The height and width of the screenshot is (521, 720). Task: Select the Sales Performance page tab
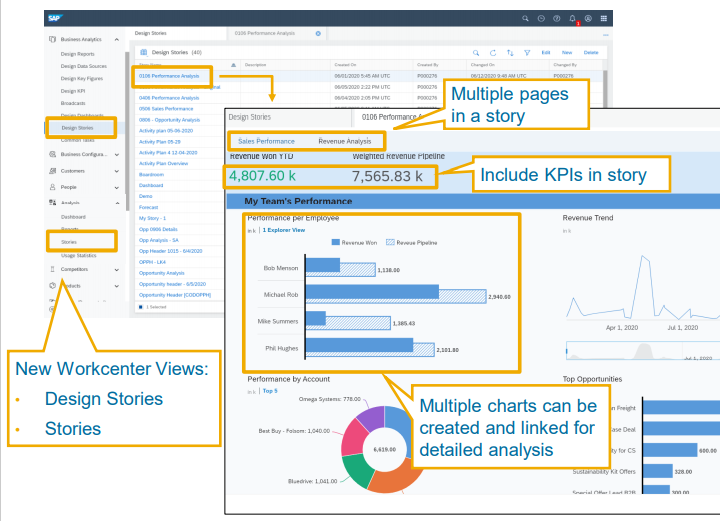tap(266, 141)
